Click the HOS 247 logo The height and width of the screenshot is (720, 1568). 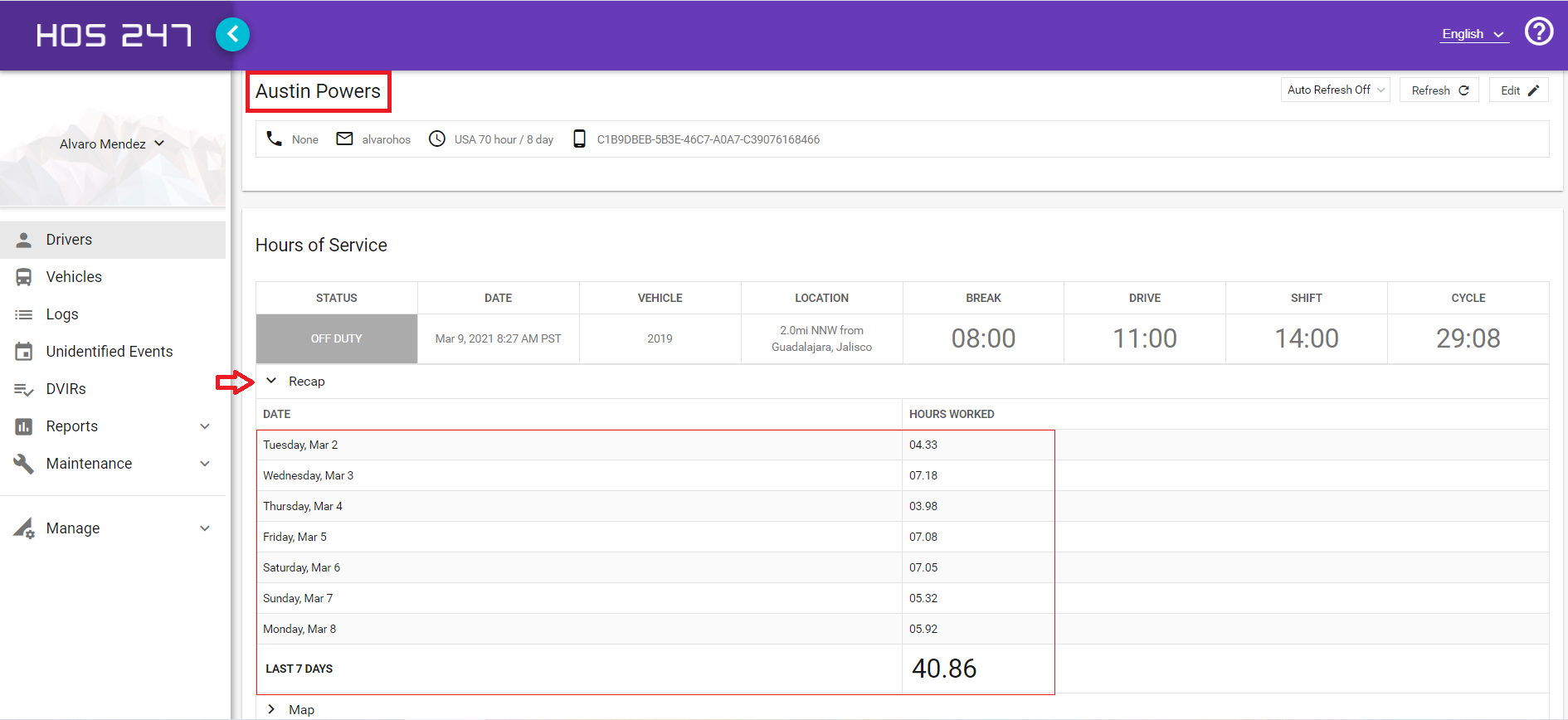[x=114, y=35]
